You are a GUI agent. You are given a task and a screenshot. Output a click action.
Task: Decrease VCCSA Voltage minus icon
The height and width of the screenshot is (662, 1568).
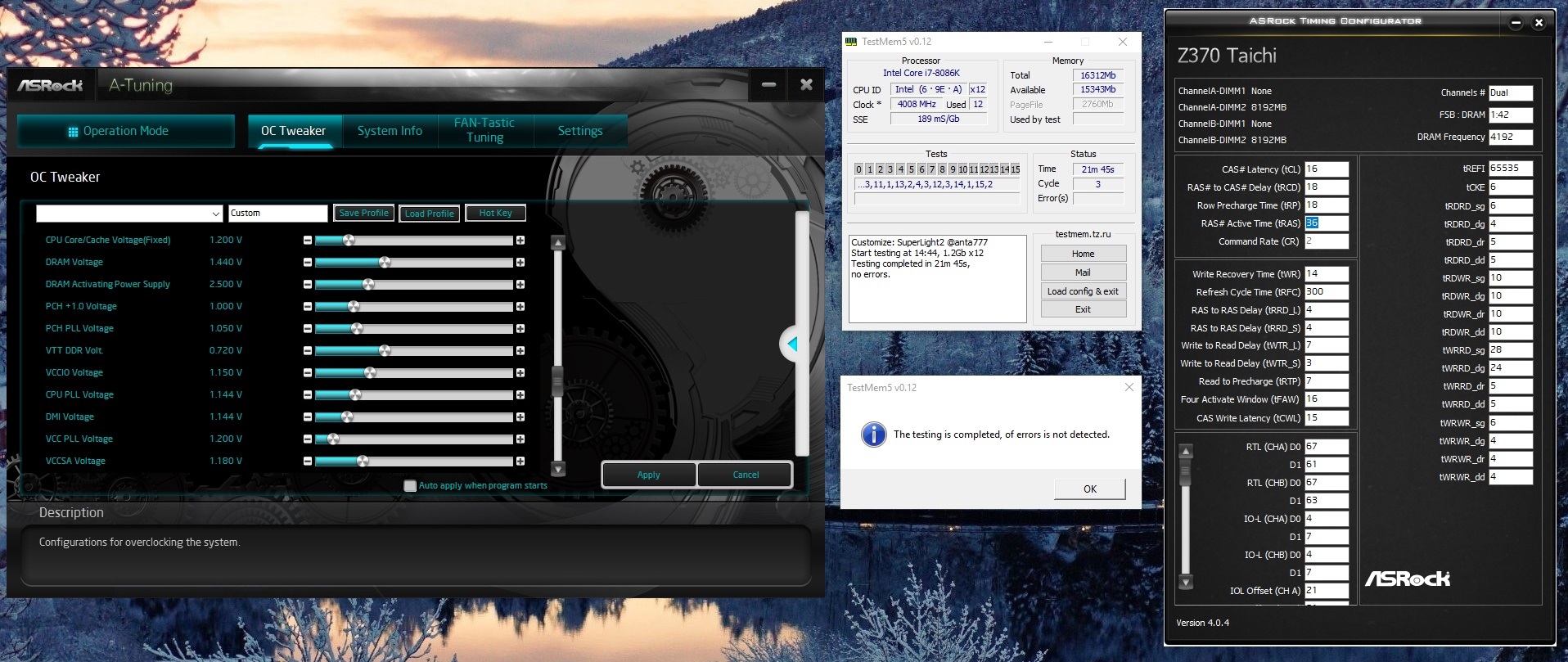click(x=308, y=462)
